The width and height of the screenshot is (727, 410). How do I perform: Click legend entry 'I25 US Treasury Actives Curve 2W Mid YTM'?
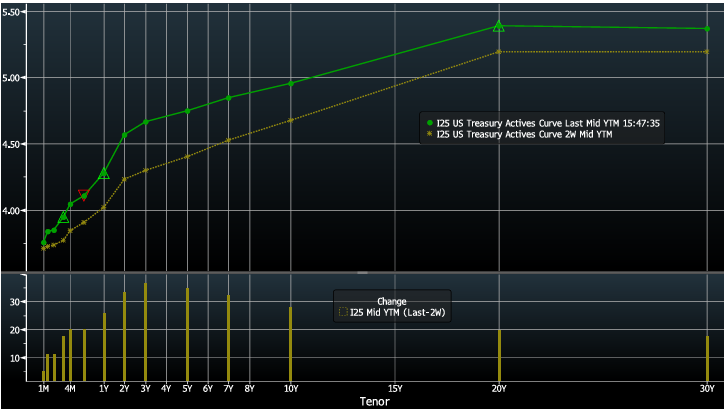click(524, 135)
